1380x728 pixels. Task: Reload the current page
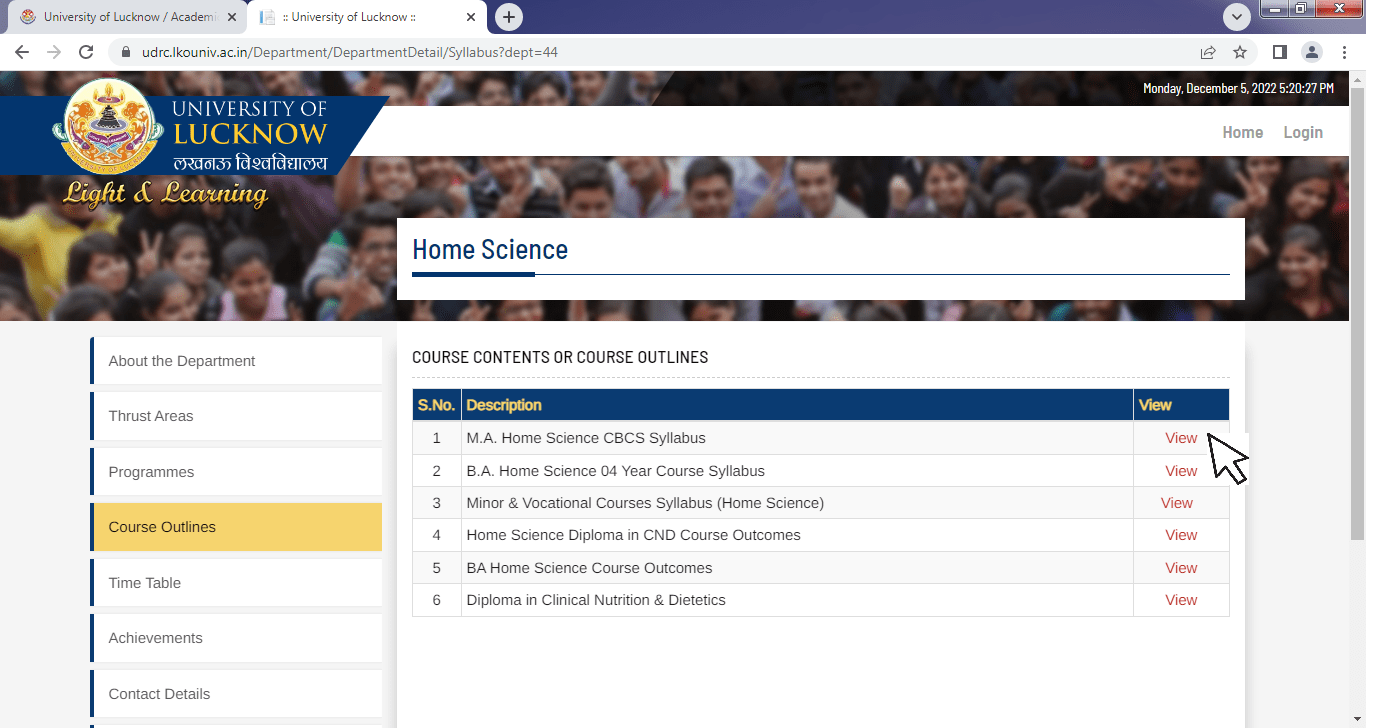pos(85,51)
